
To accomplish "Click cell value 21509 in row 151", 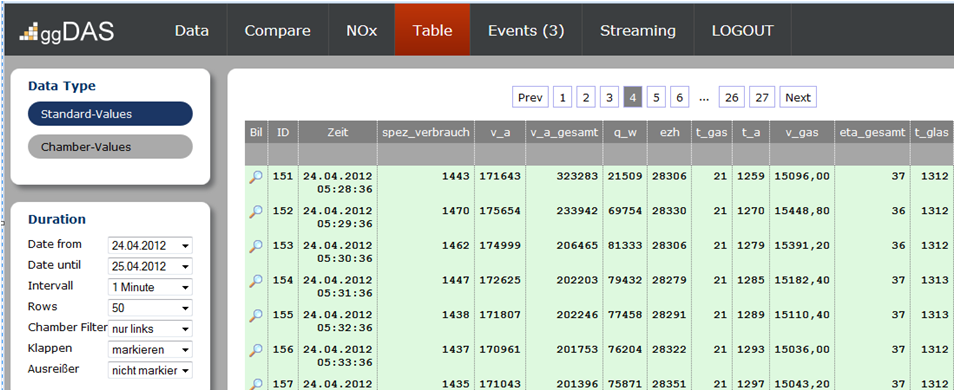I will [625, 176].
